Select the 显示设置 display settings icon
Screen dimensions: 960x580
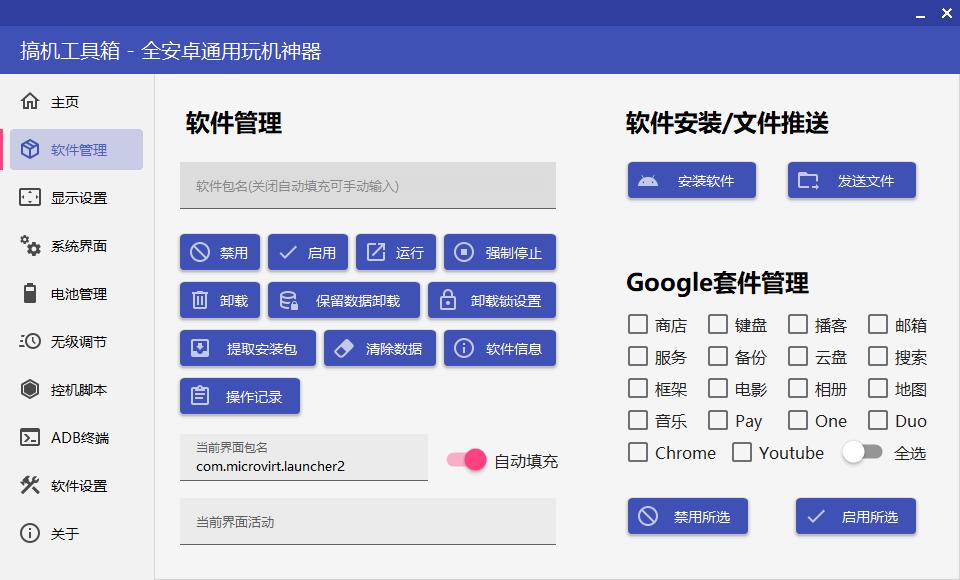pyautogui.click(x=30, y=197)
